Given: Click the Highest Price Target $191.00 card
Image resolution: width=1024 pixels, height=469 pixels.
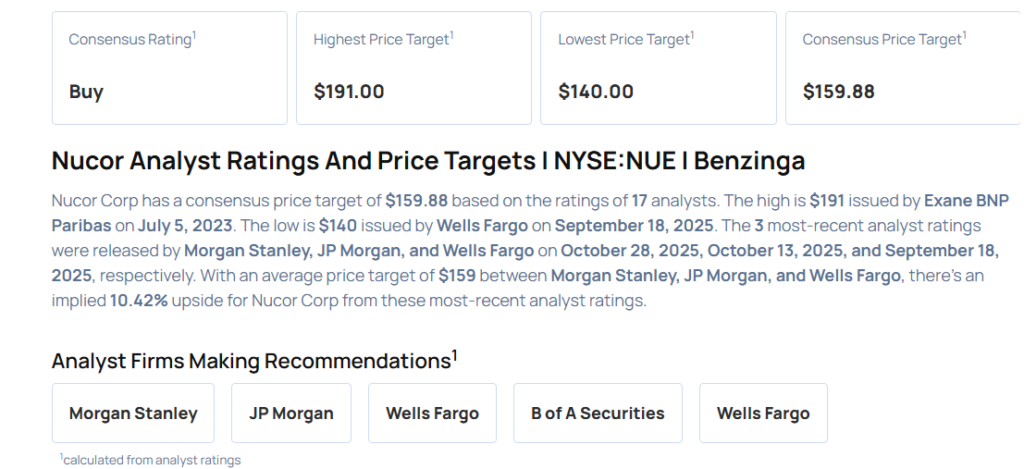Looking at the screenshot, I should pos(413,68).
